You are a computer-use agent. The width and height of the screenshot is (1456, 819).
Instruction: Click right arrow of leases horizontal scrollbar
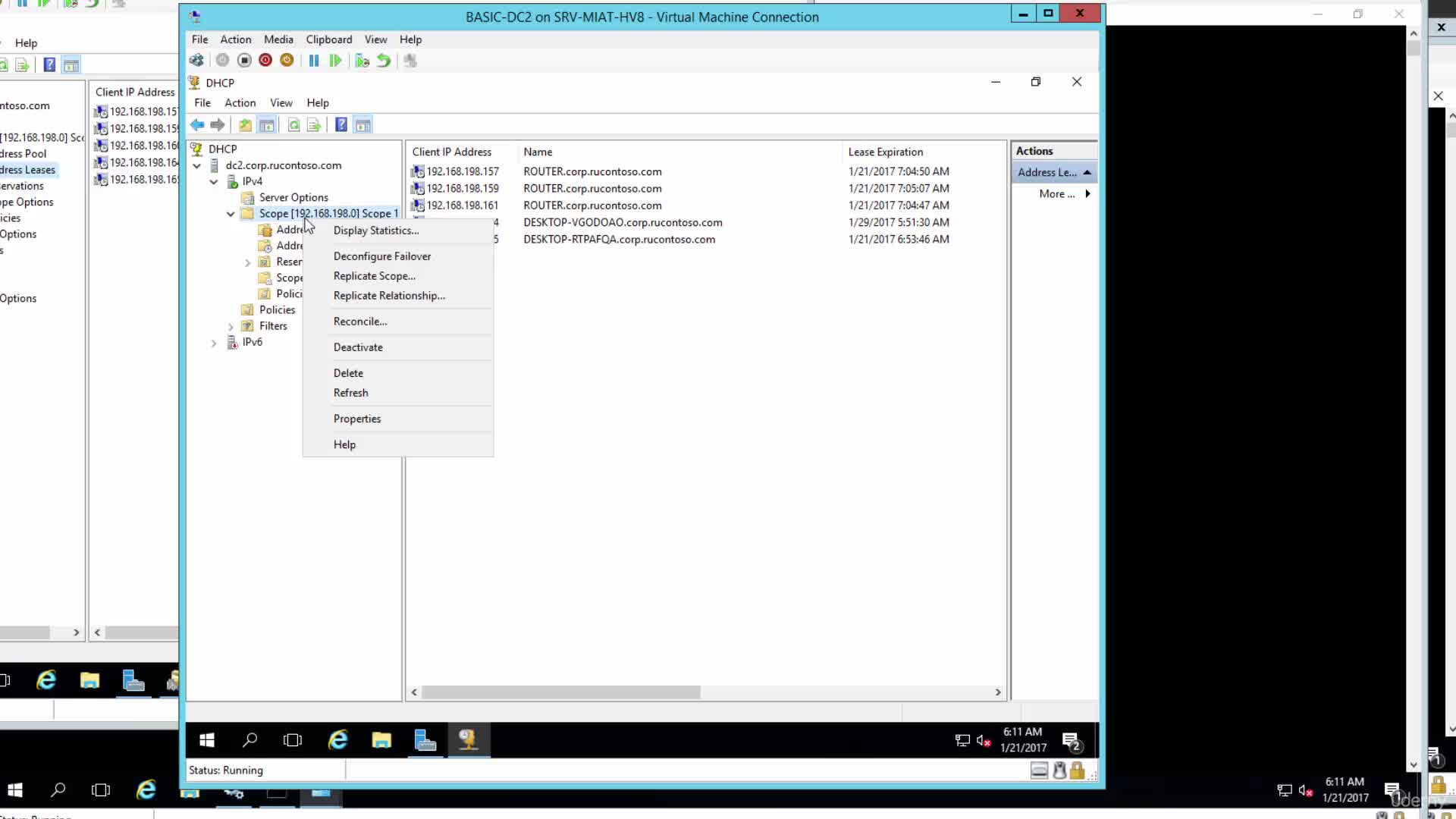[x=998, y=692]
